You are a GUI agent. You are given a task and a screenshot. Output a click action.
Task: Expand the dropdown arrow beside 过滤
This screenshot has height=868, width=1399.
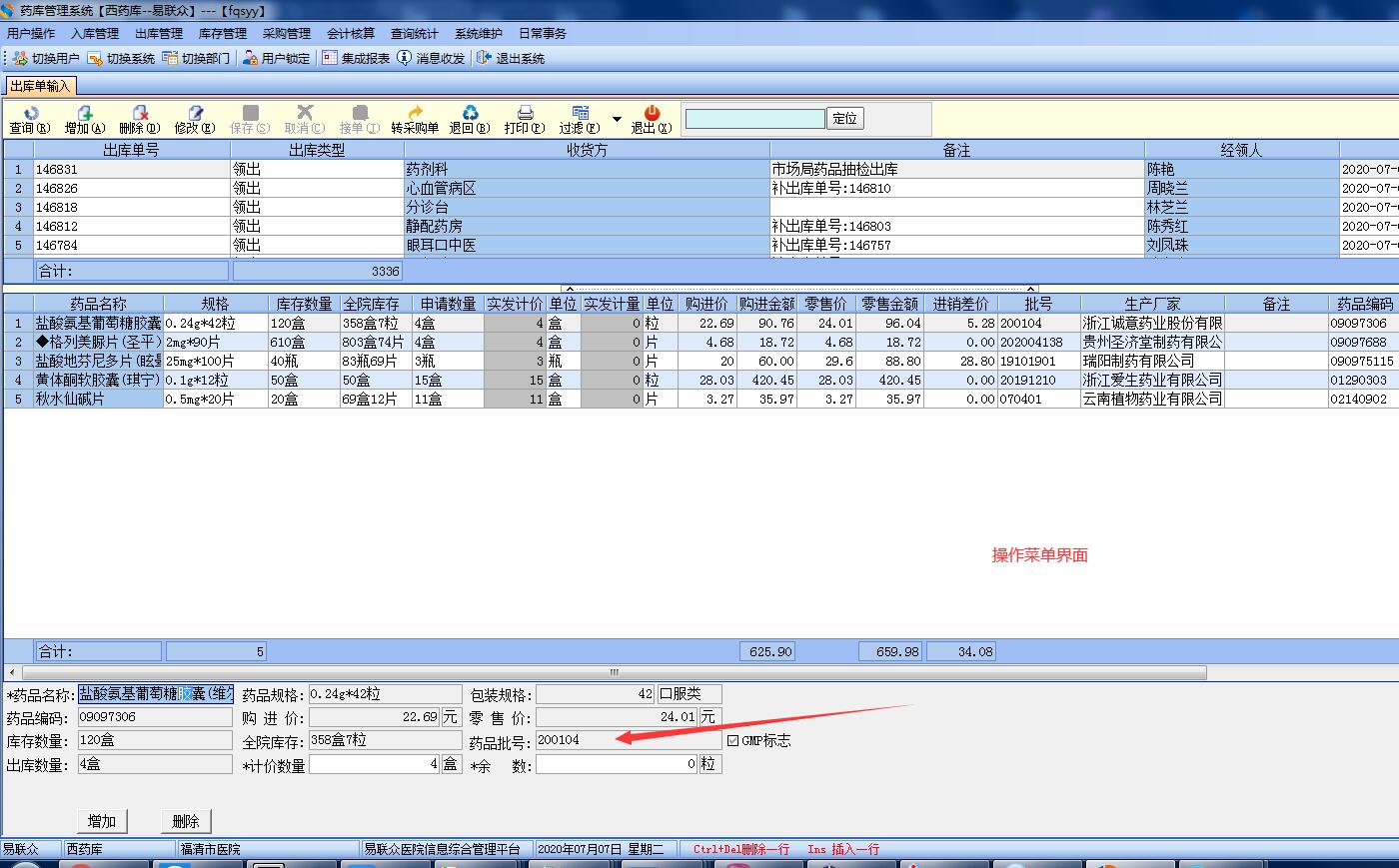click(617, 120)
